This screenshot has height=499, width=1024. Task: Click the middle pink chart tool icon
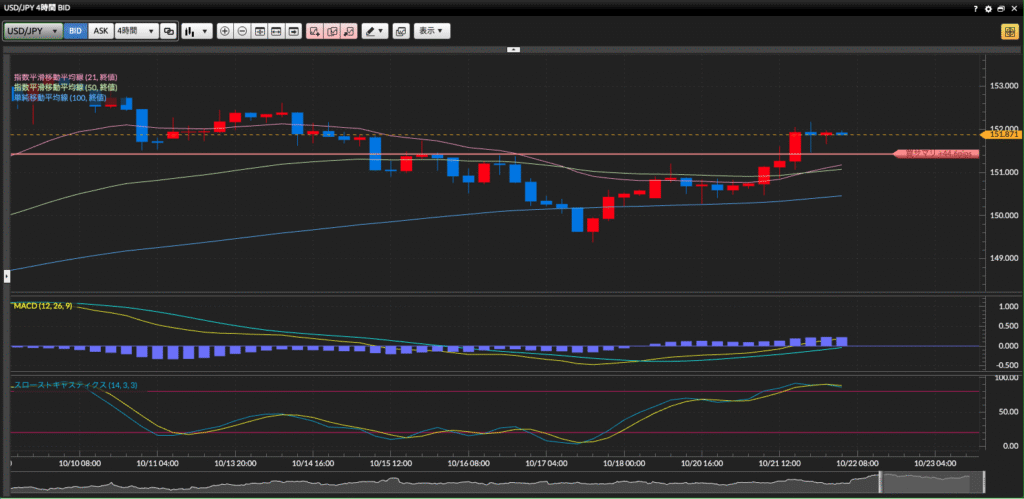tap(332, 31)
